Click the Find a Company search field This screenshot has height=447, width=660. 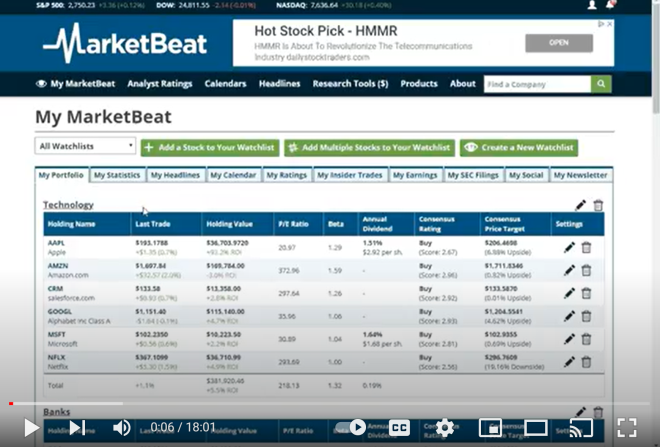(x=536, y=85)
